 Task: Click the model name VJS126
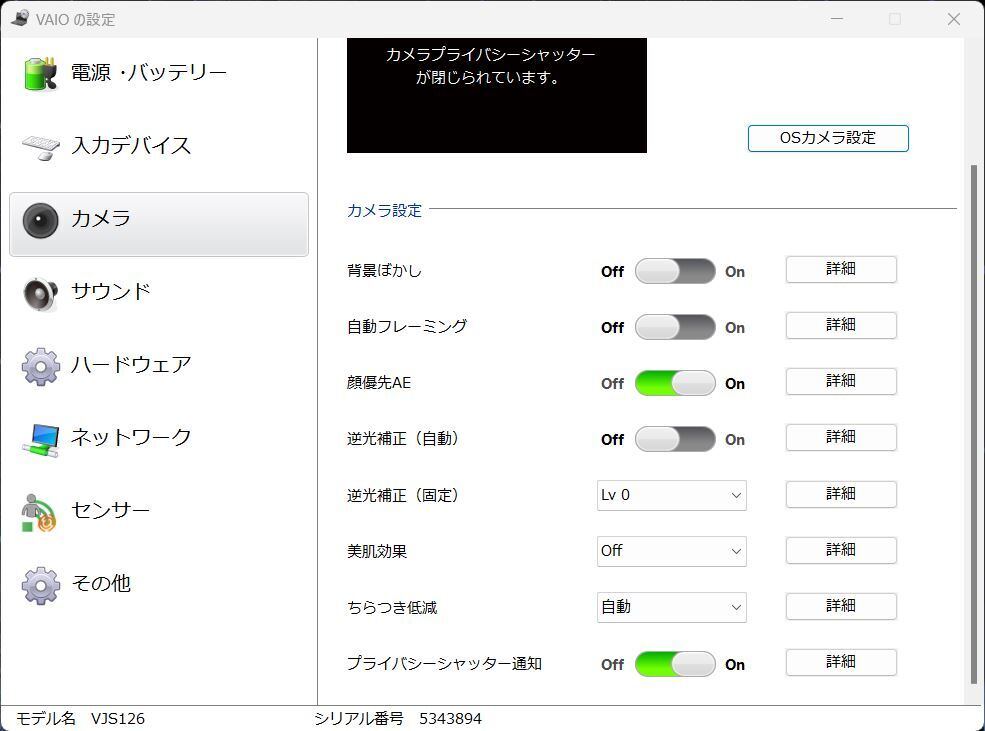pos(117,718)
